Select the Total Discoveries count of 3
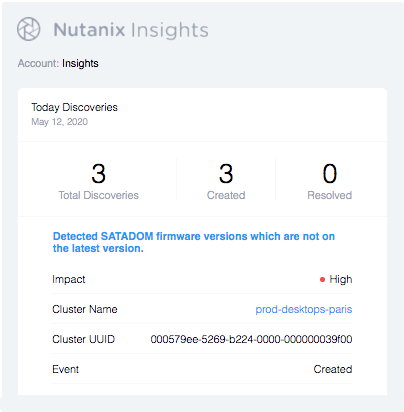 [99, 174]
